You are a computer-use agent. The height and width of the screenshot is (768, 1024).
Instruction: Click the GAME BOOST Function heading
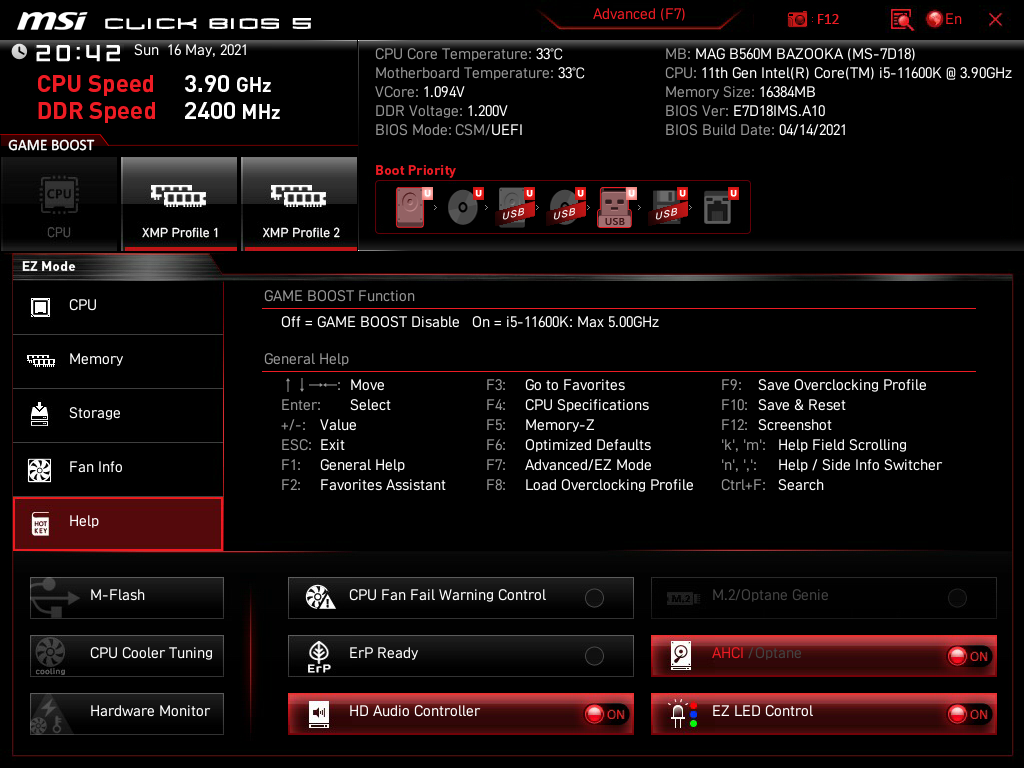point(339,296)
